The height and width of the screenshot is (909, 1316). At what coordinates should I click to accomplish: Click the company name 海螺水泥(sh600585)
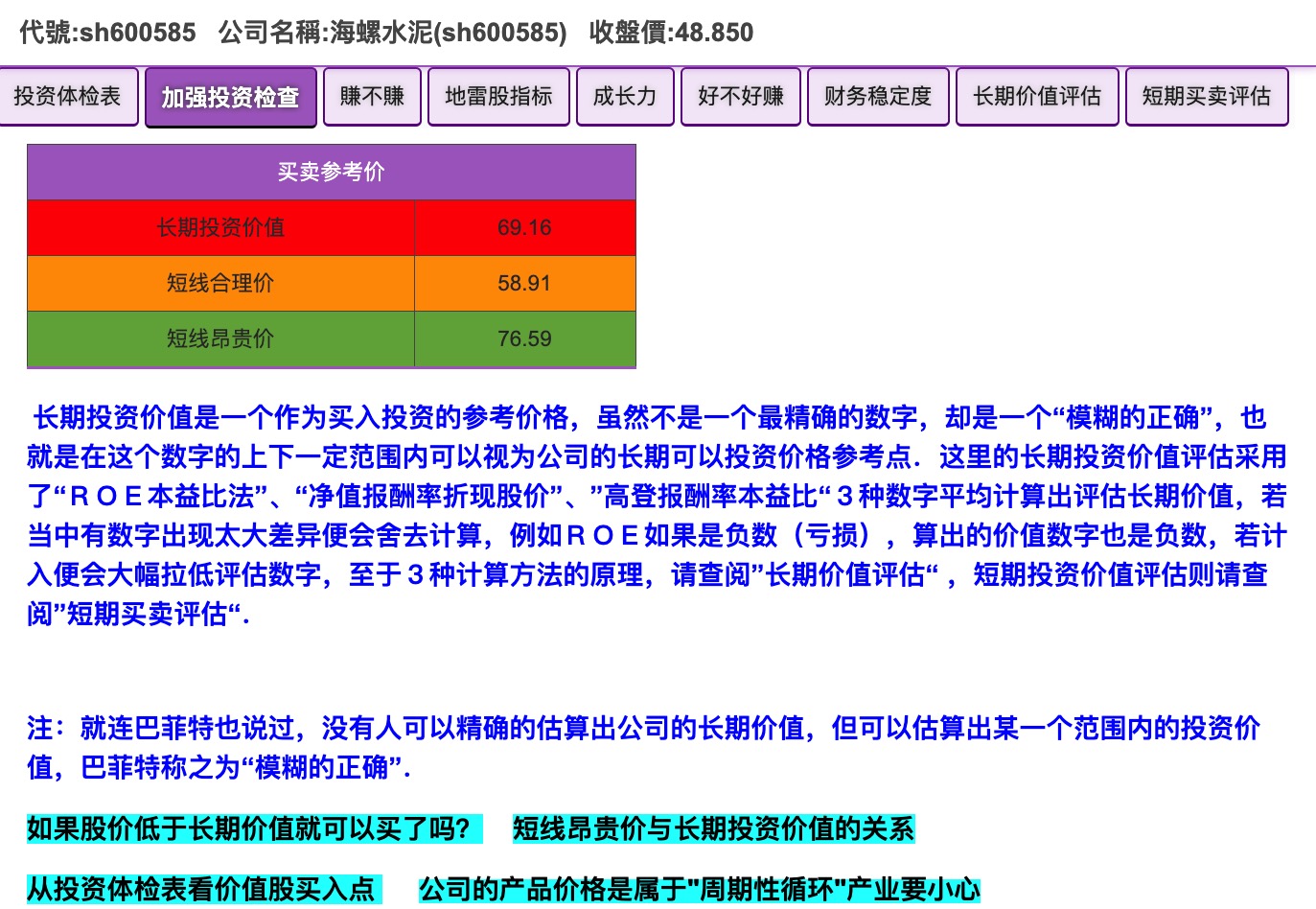pyautogui.click(x=449, y=33)
